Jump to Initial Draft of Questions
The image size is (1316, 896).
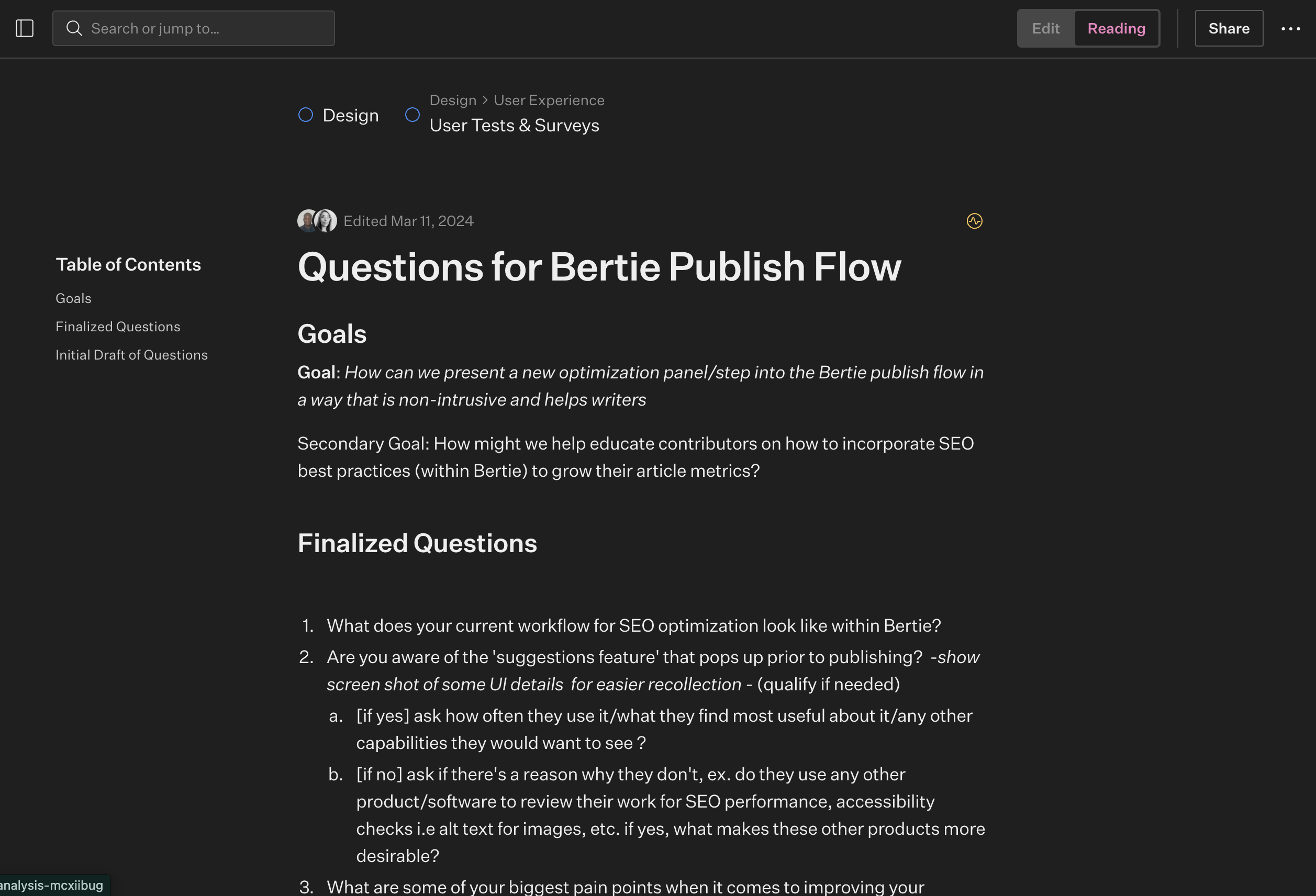coord(131,355)
